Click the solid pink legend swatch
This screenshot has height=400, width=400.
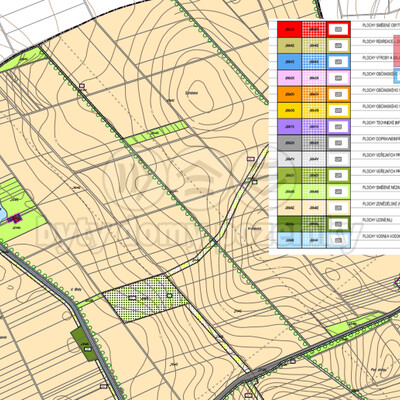click(290, 78)
